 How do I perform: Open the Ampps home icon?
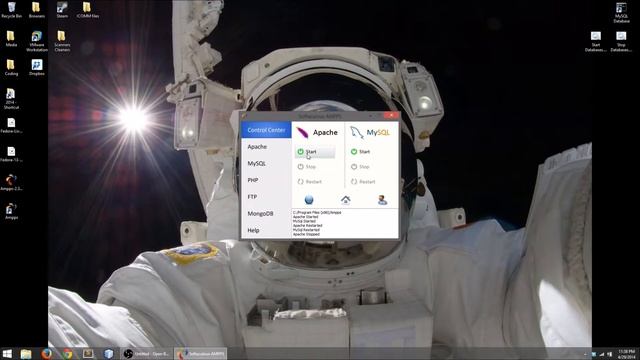pos(345,200)
